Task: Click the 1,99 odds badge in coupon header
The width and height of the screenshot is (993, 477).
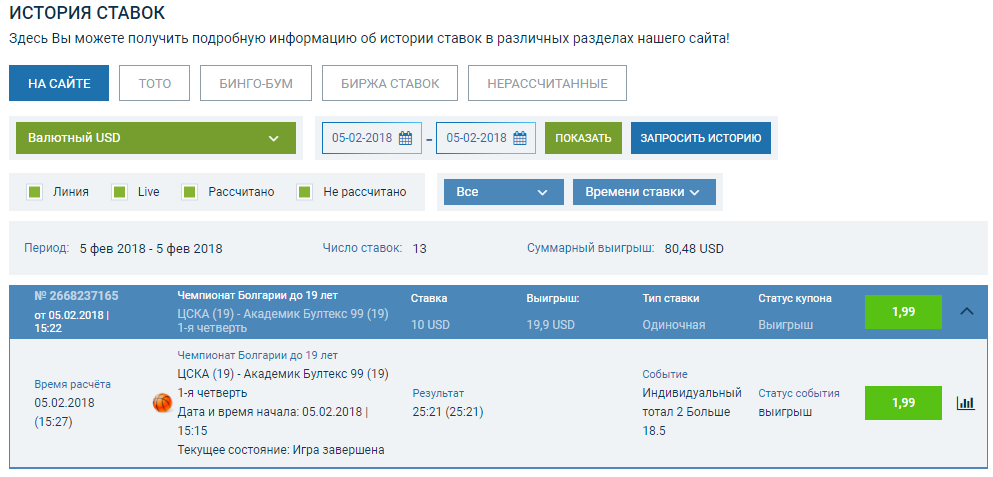Action: (903, 312)
